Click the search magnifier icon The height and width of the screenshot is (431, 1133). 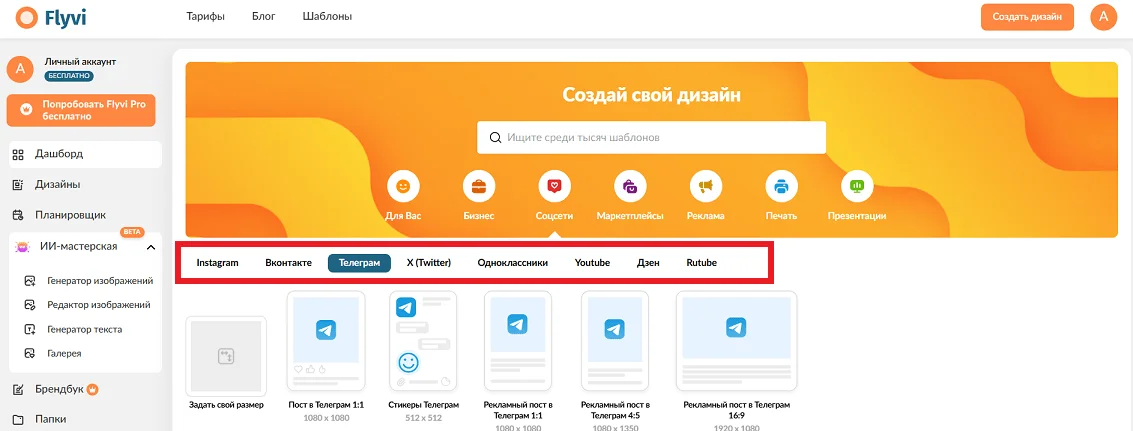tap(496, 137)
